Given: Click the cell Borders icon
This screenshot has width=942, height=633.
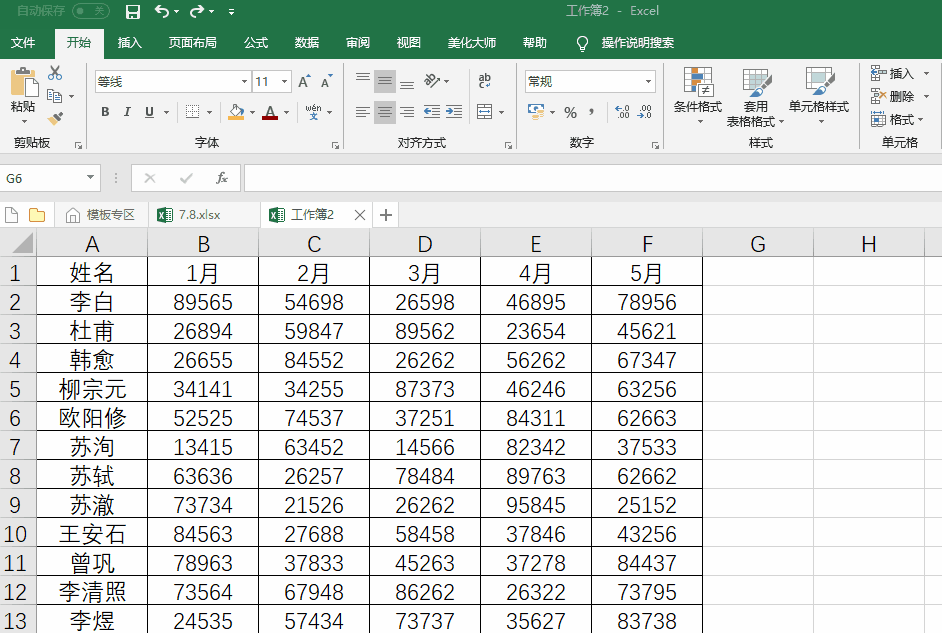Looking at the screenshot, I should click(192, 112).
